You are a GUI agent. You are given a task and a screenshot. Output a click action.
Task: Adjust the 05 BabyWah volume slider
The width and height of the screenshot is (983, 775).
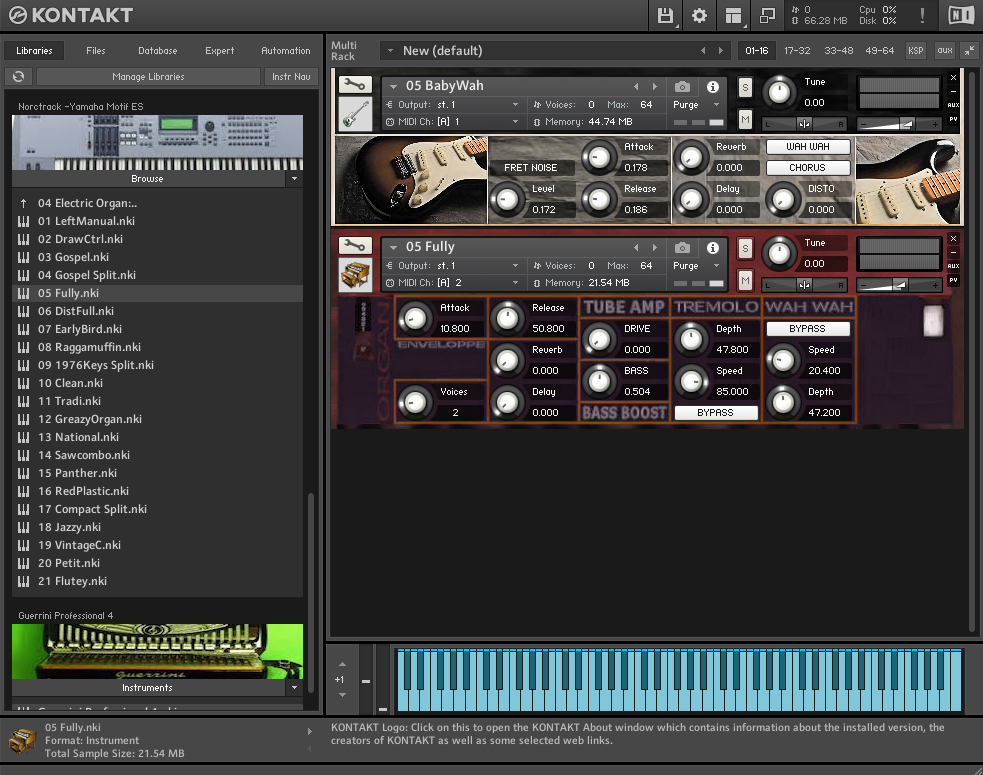(x=898, y=124)
